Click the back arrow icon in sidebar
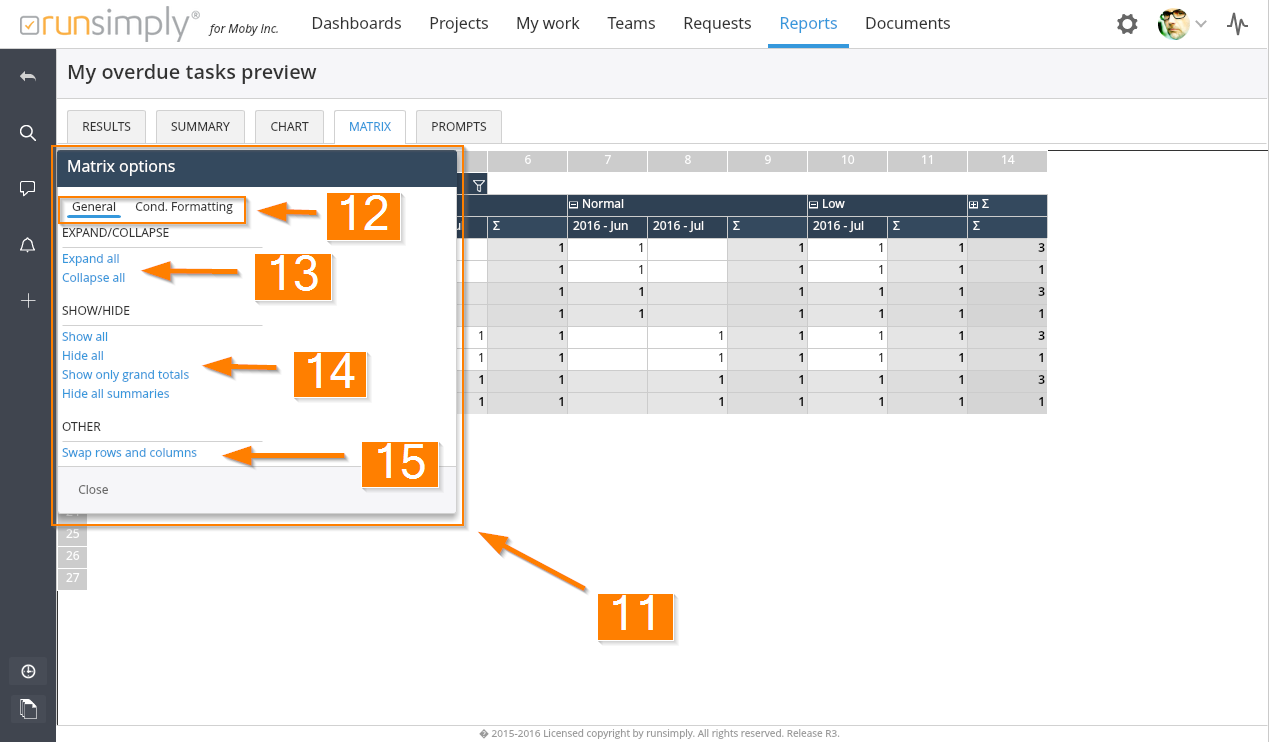This screenshot has width=1269, height=742. click(28, 77)
